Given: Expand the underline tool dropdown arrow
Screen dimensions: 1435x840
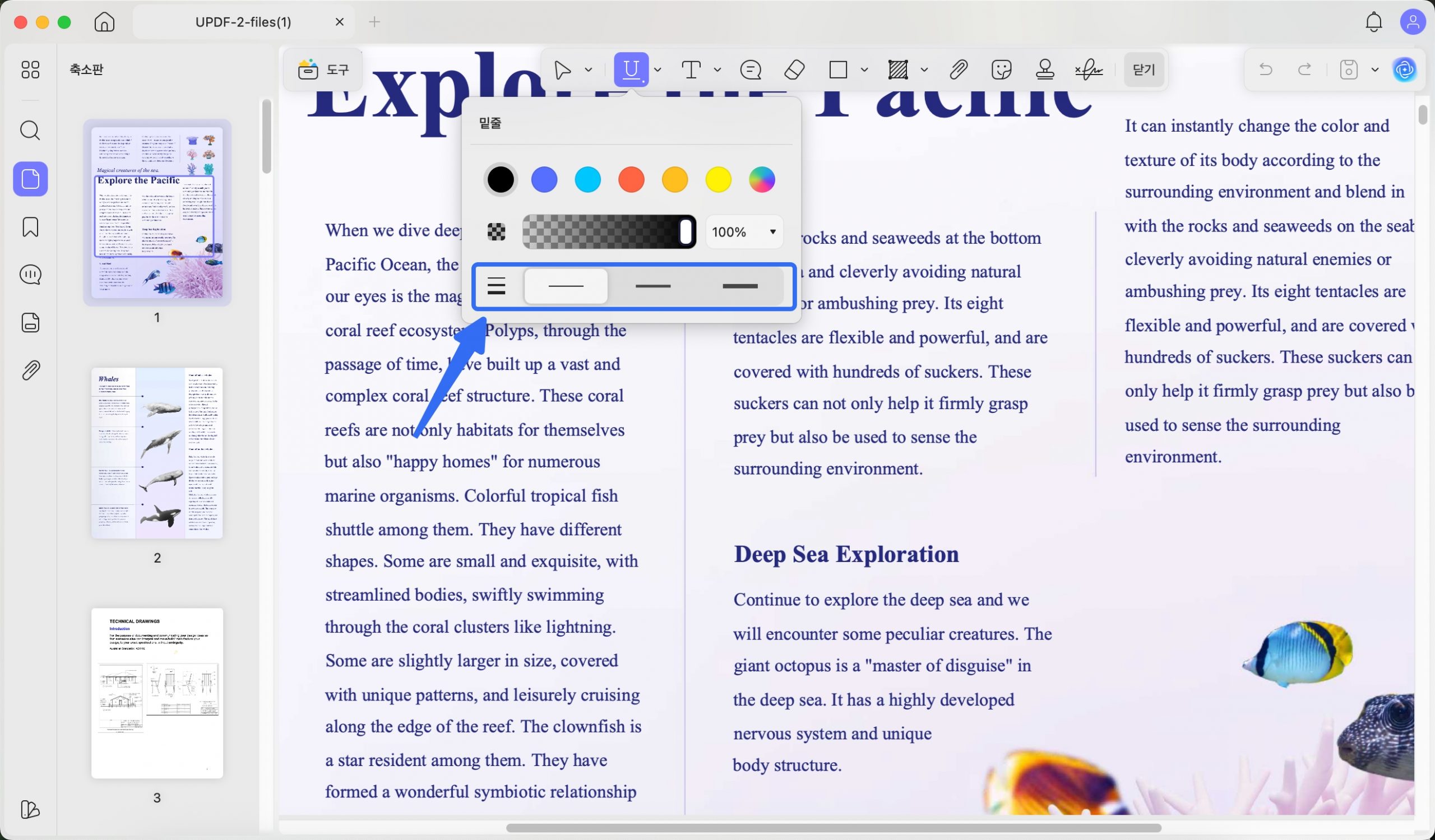Looking at the screenshot, I should [x=658, y=70].
